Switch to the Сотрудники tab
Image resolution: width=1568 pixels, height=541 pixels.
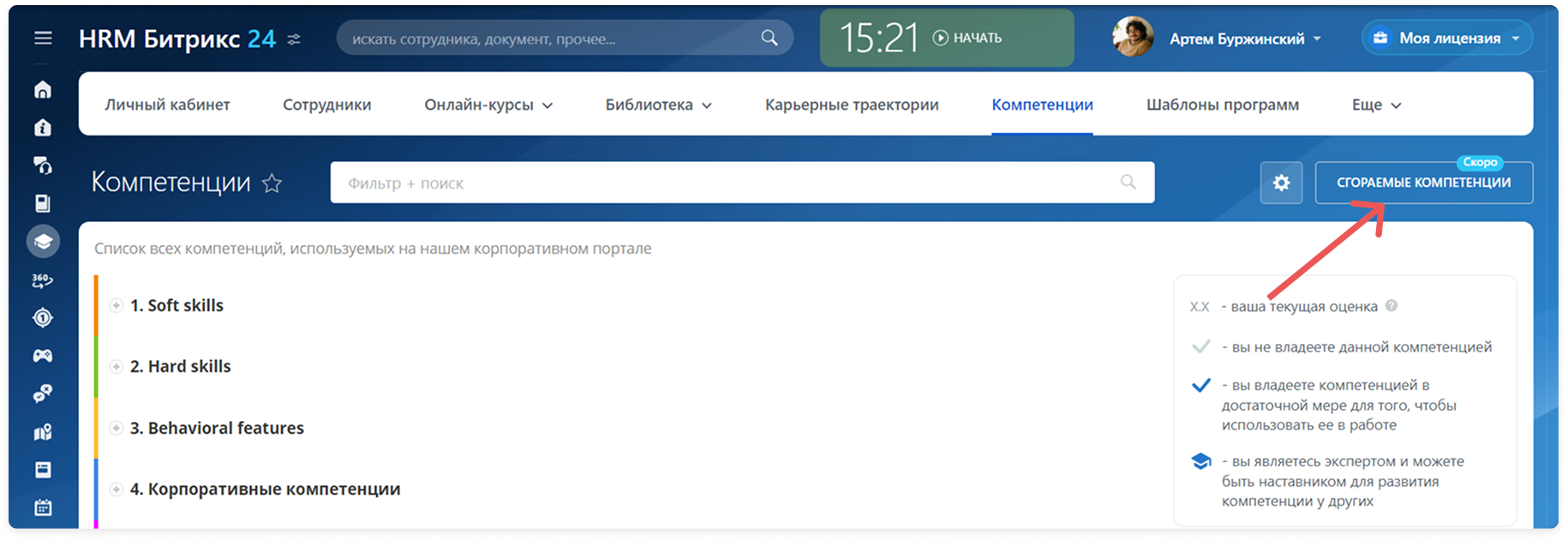pos(326,105)
